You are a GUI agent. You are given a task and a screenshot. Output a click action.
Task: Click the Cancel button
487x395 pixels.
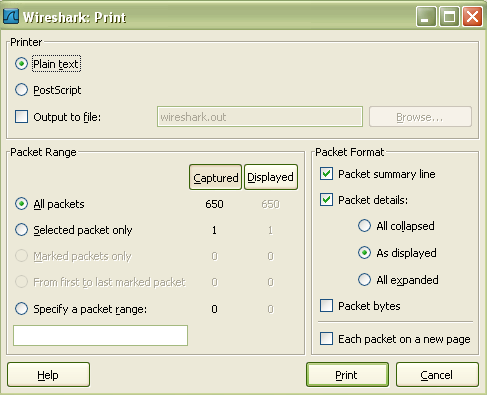pyautogui.click(x=437, y=375)
